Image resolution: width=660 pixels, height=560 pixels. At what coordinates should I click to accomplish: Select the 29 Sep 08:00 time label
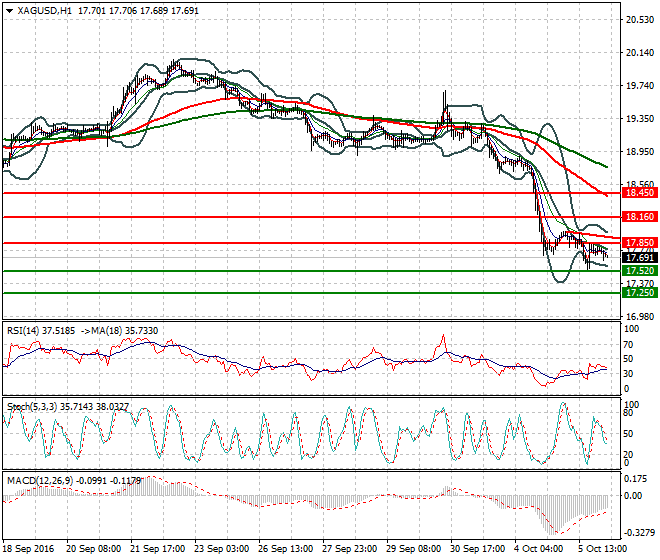click(x=413, y=549)
